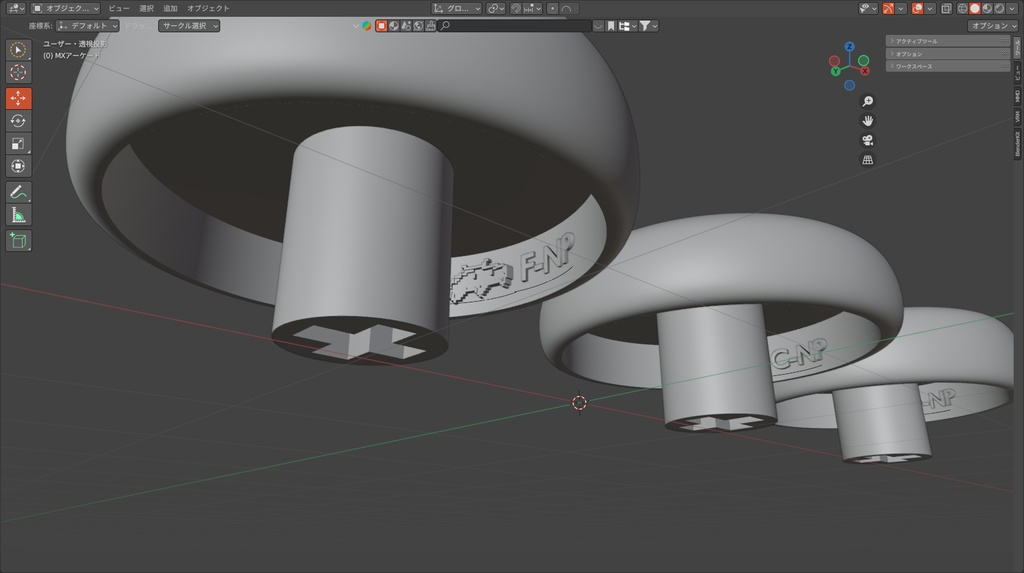This screenshot has height=573, width=1024.
Task: Click the negative Z axis blue circle on gizmo
Action: (849, 85)
